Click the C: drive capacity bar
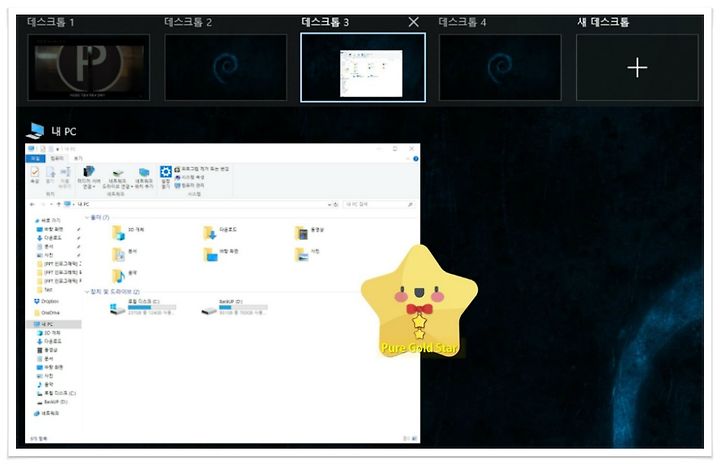The width and height of the screenshot is (720, 464). point(152,307)
